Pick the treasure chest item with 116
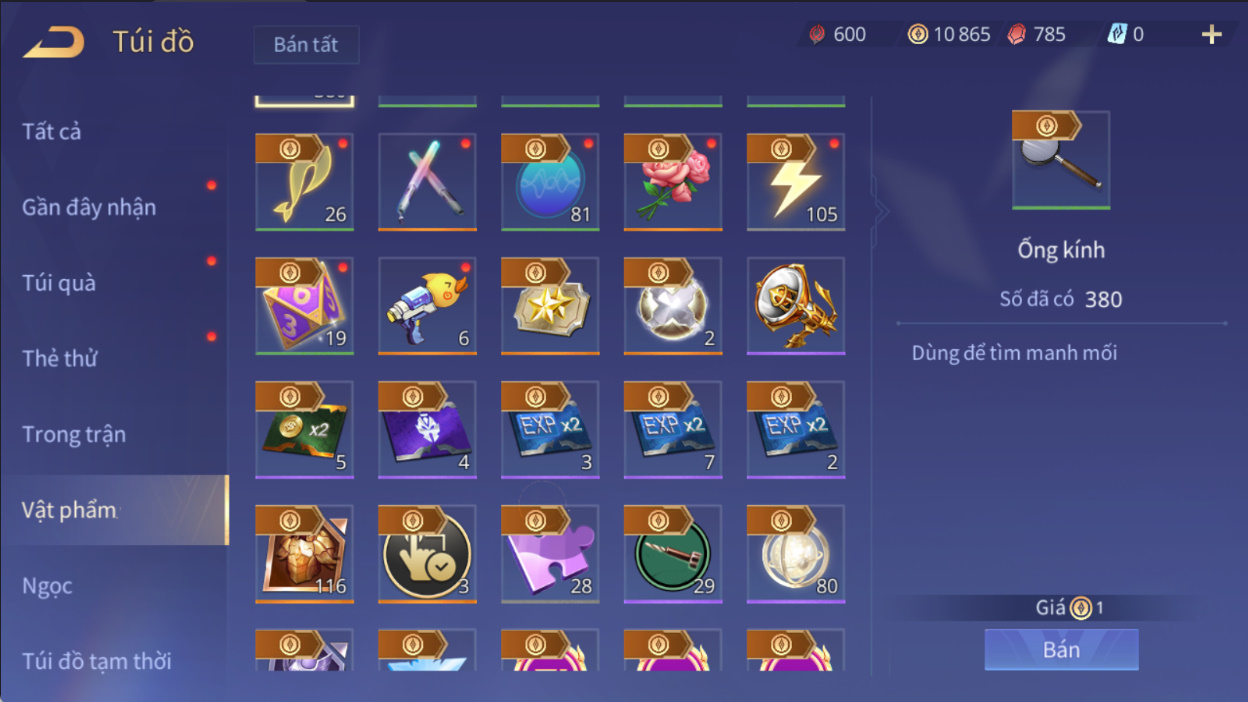The height and width of the screenshot is (702, 1248). click(x=304, y=554)
